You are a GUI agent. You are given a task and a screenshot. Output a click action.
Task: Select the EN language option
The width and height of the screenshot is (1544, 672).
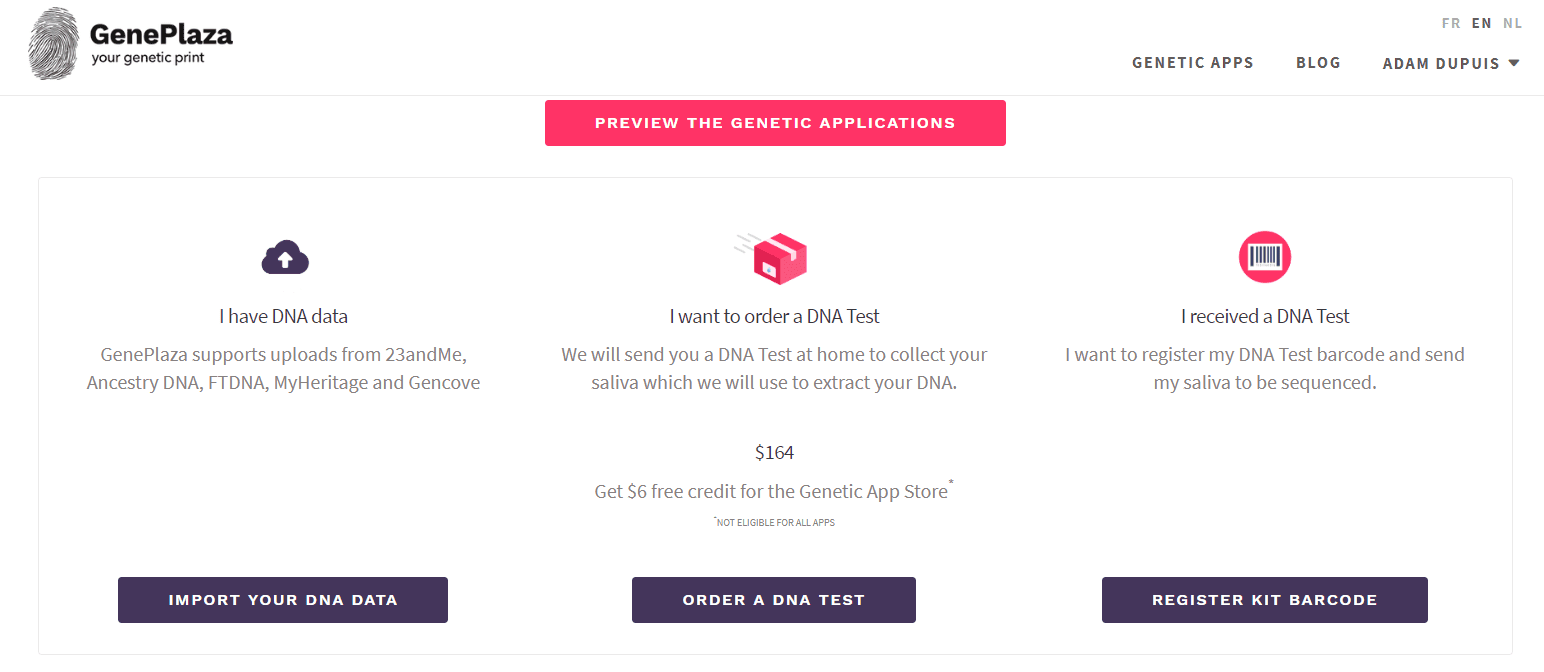(x=1481, y=23)
